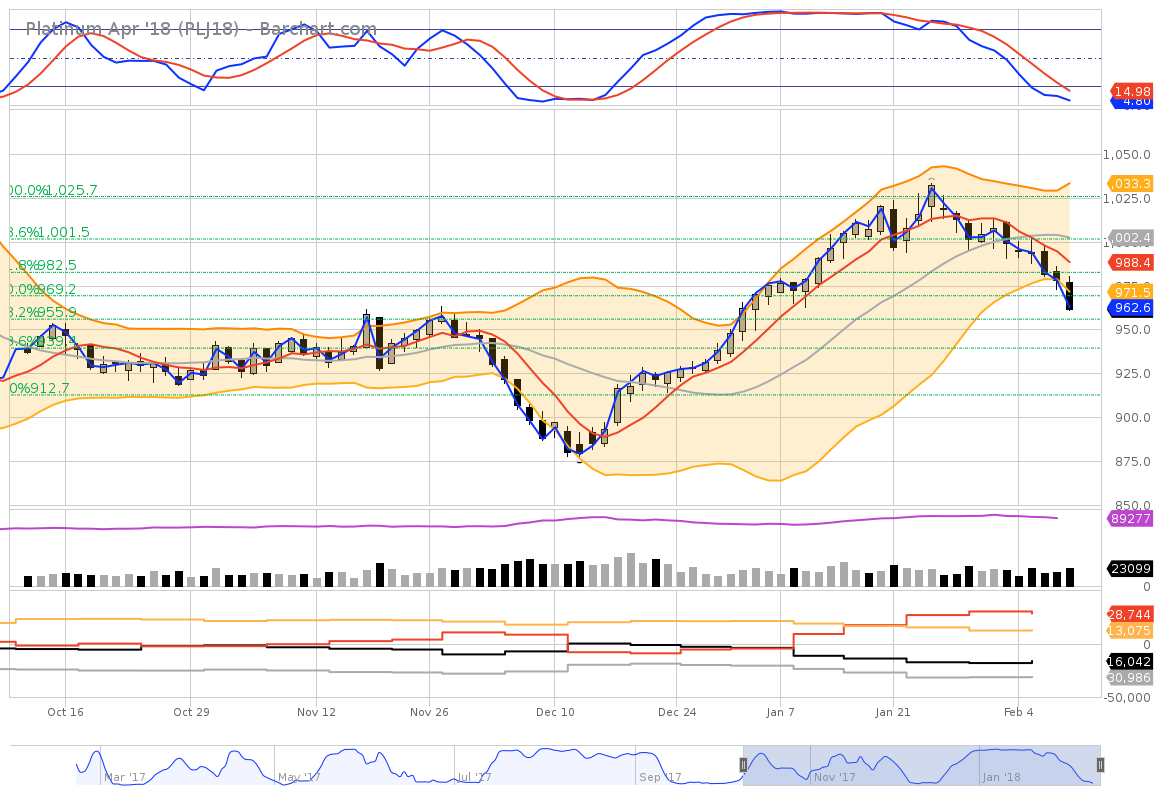Image resolution: width=1156 pixels, height=800 pixels.
Task: Click the orange 13,075 COT label
Action: [1130, 630]
